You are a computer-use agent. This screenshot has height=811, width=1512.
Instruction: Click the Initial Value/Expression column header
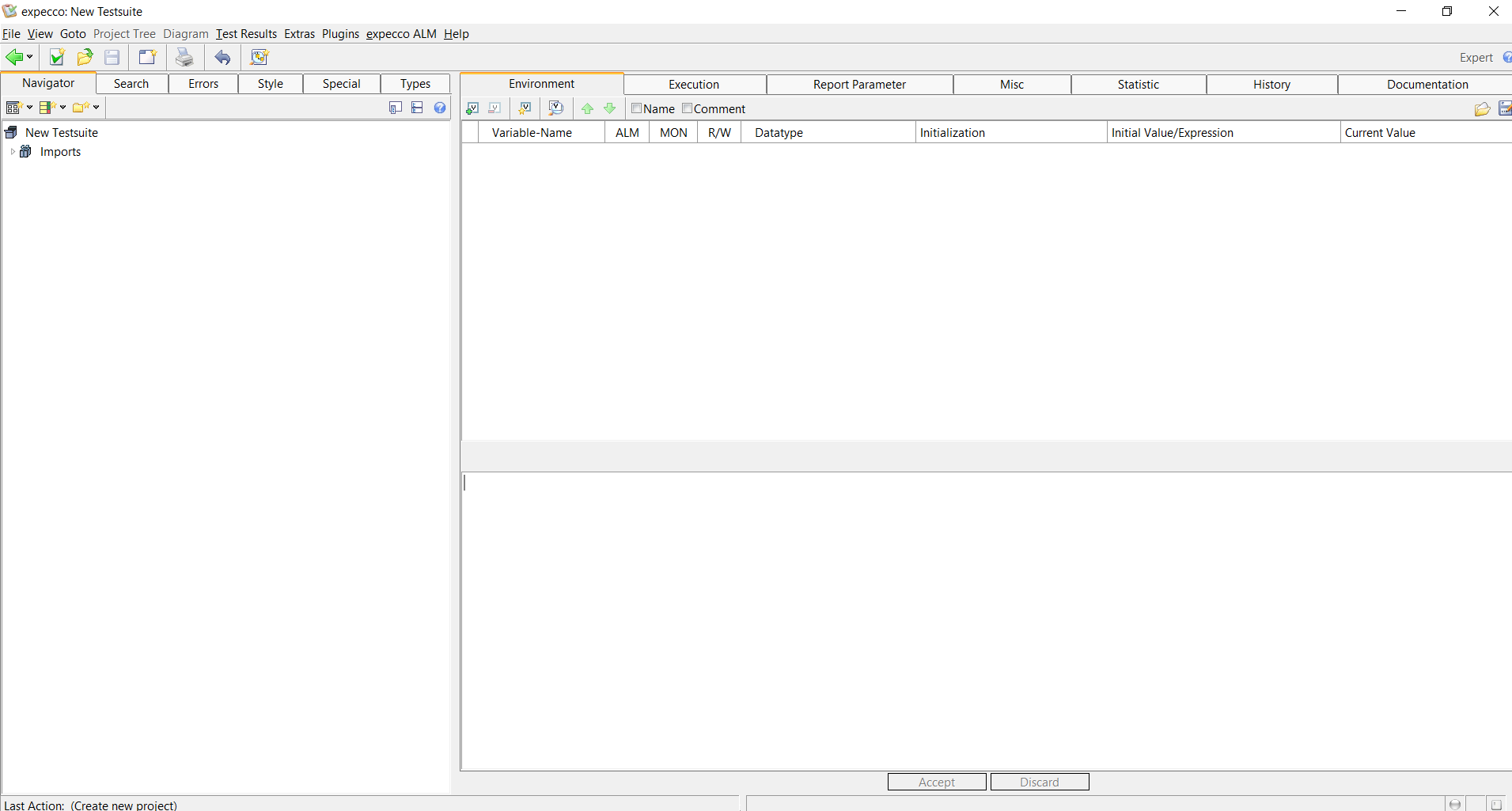pos(1224,133)
